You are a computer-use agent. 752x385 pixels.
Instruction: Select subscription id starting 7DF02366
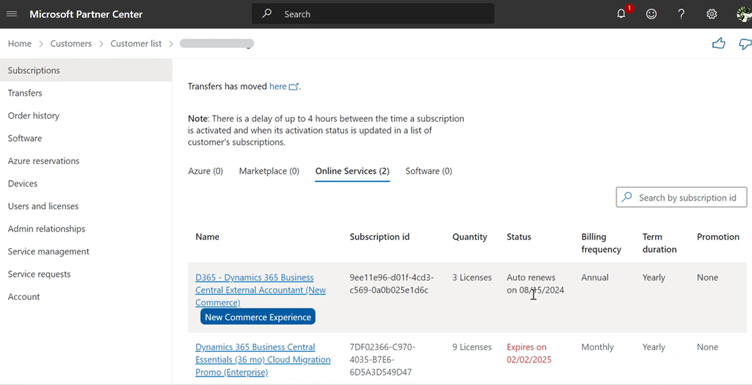point(383,360)
